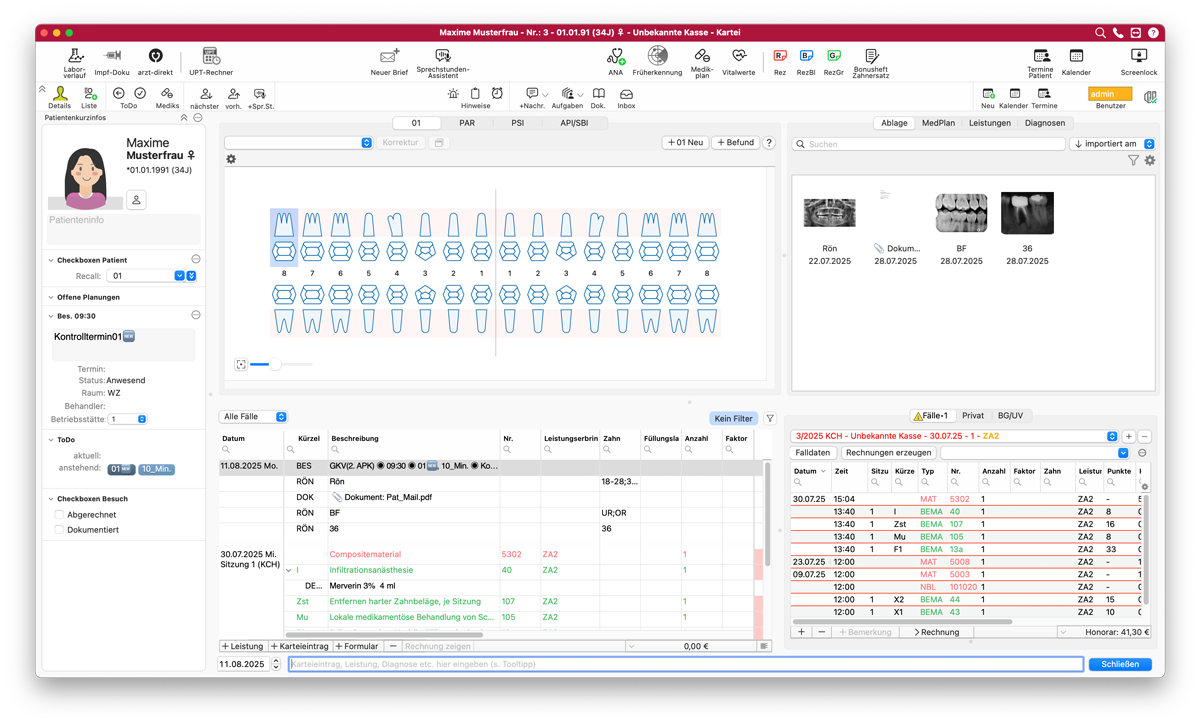
Task: Toggle the Kein Filter button
Action: tap(734, 419)
